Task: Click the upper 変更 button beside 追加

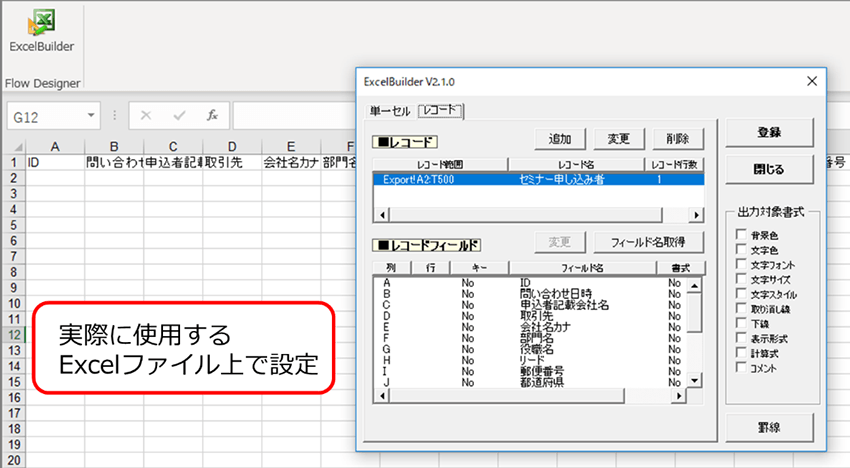Action: point(619,139)
